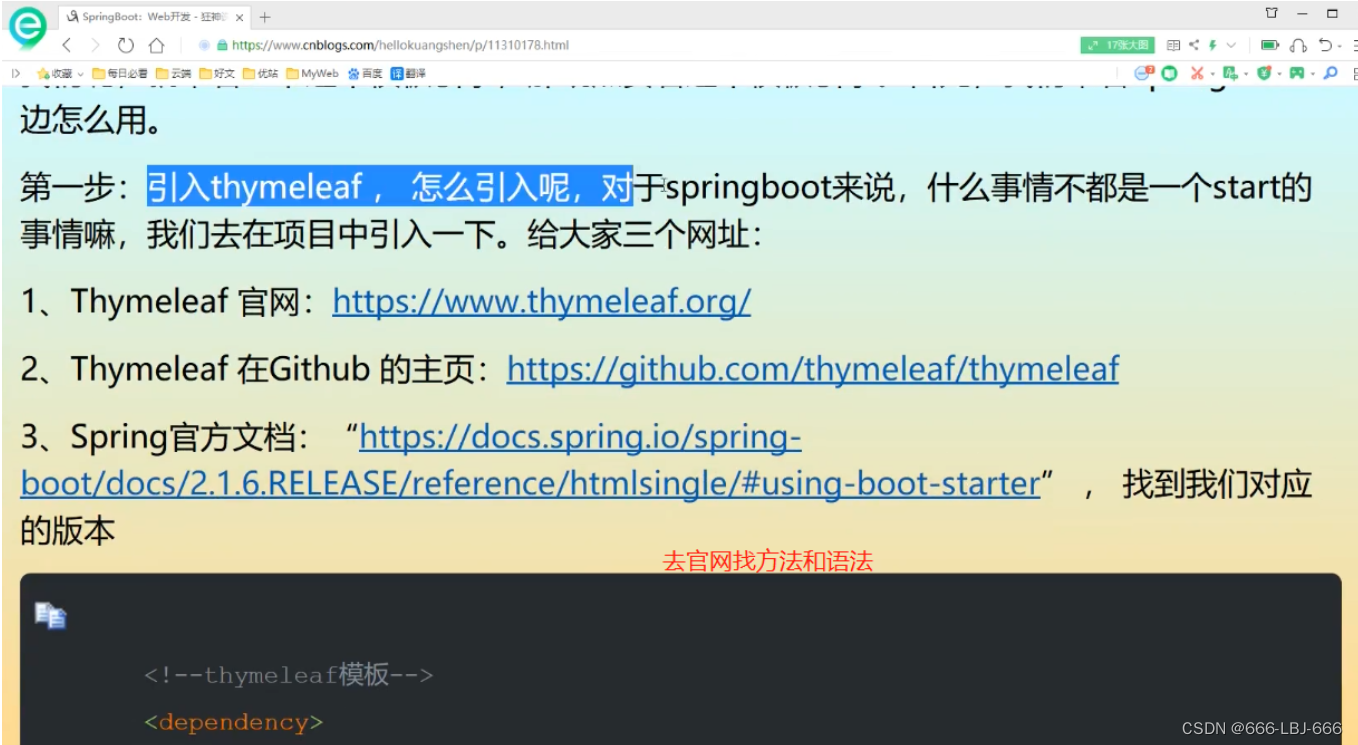The width and height of the screenshot is (1358, 745).
Task: Expand the dropdown beside lightning icon
Action: 1231,45
